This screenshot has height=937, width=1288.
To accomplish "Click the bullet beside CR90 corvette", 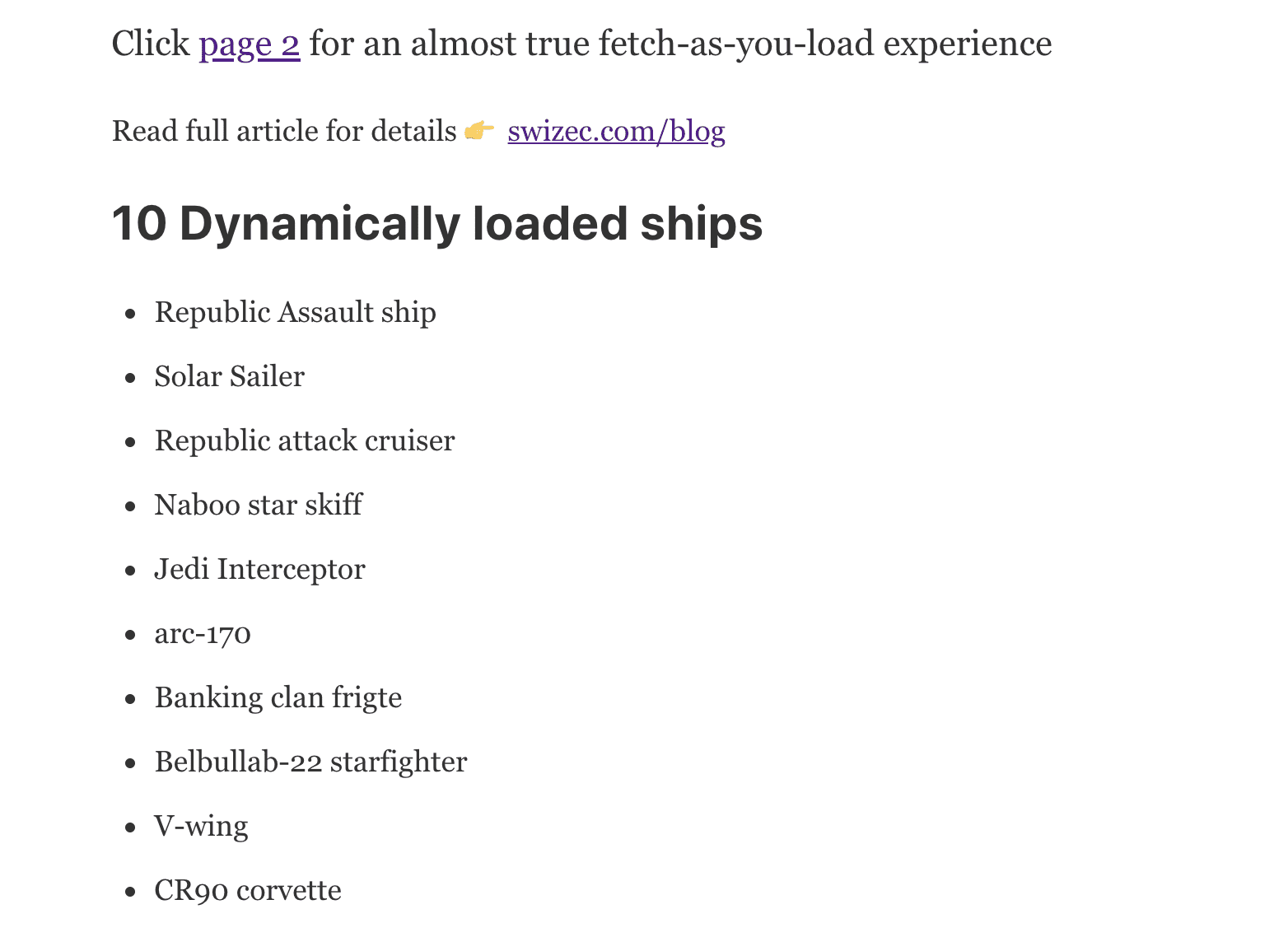I will point(130,892).
